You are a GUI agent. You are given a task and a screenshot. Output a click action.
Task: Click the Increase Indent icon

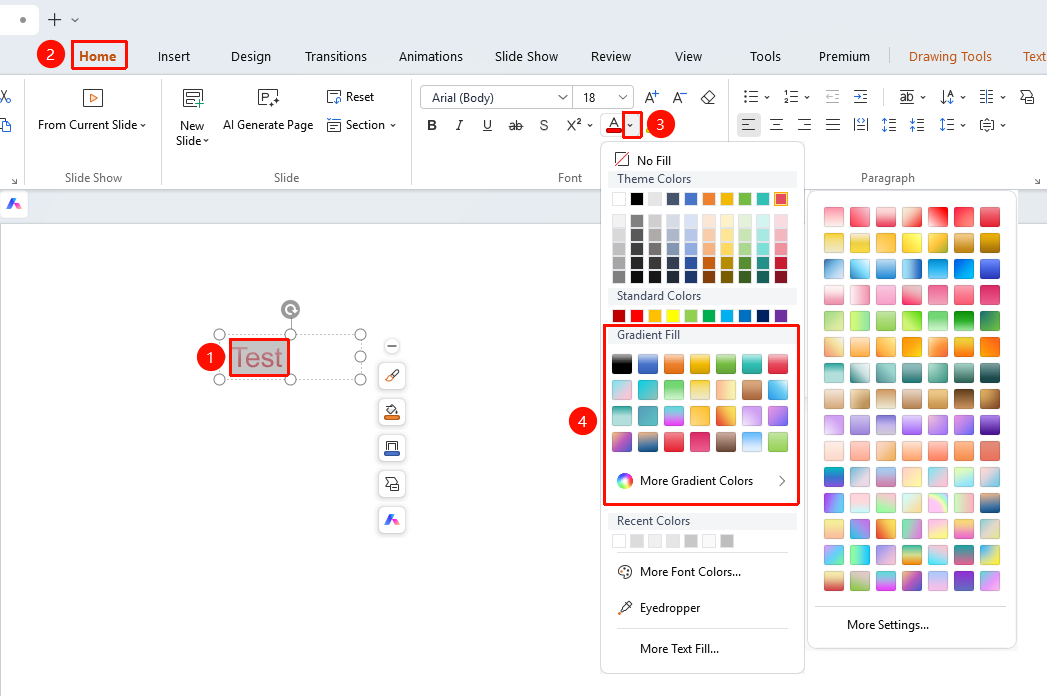[860, 97]
